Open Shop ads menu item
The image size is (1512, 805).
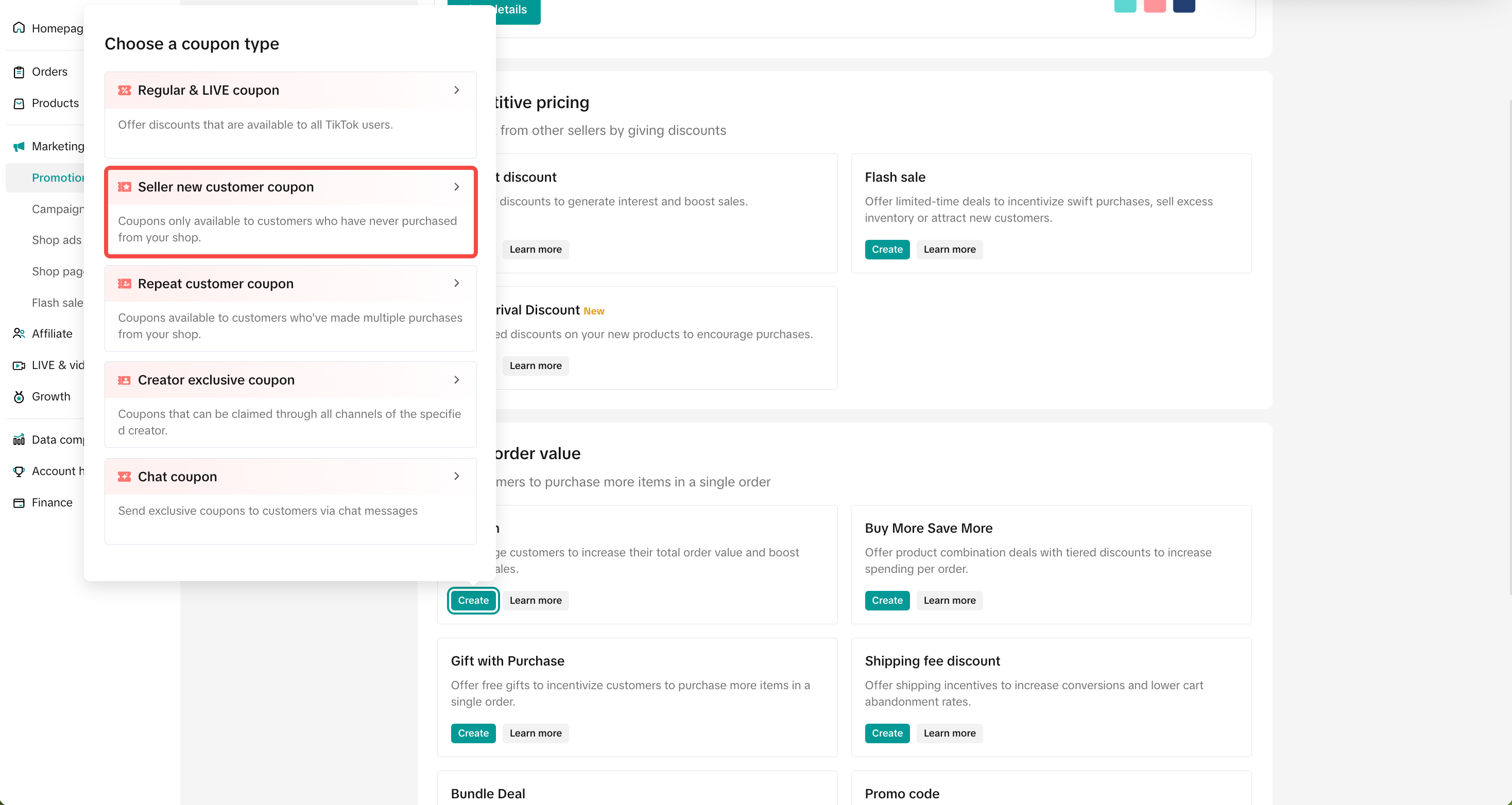pyautogui.click(x=56, y=240)
